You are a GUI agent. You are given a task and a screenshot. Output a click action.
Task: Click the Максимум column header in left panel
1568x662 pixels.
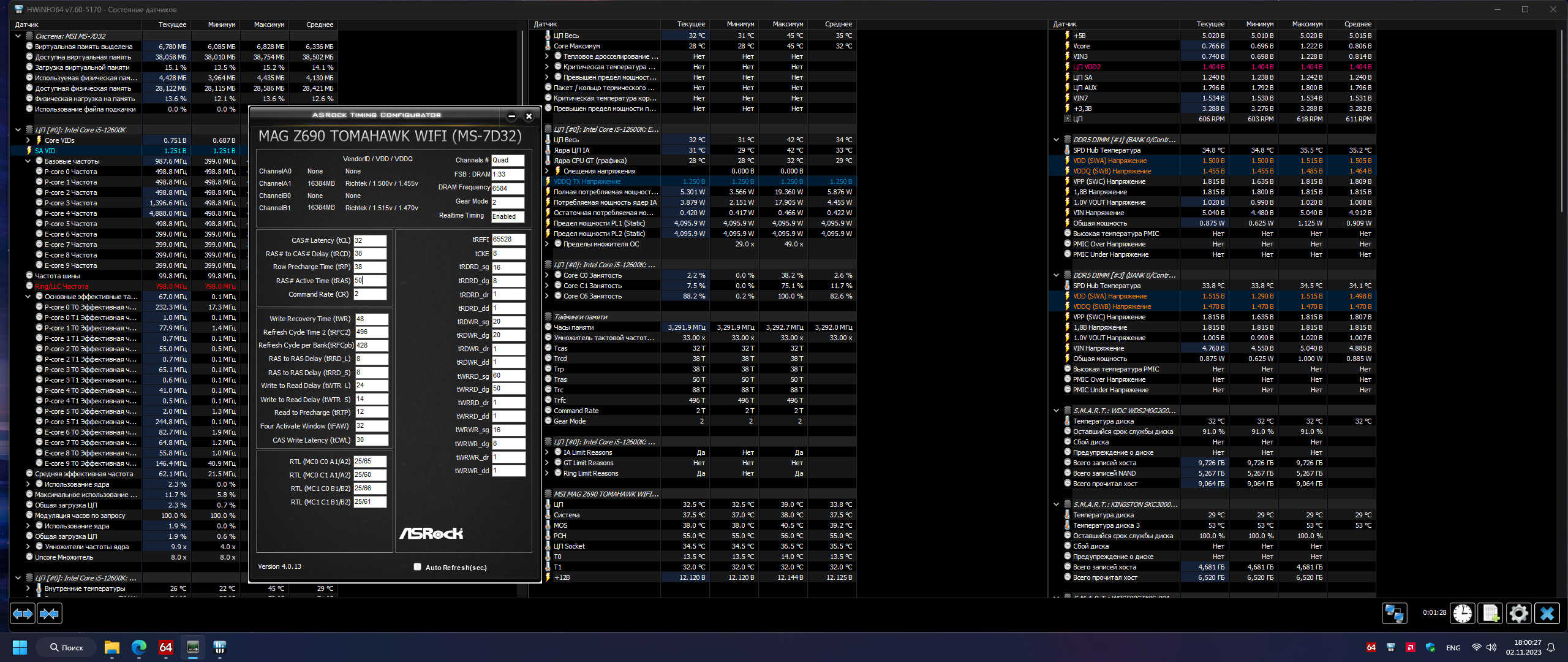pyautogui.click(x=269, y=25)
